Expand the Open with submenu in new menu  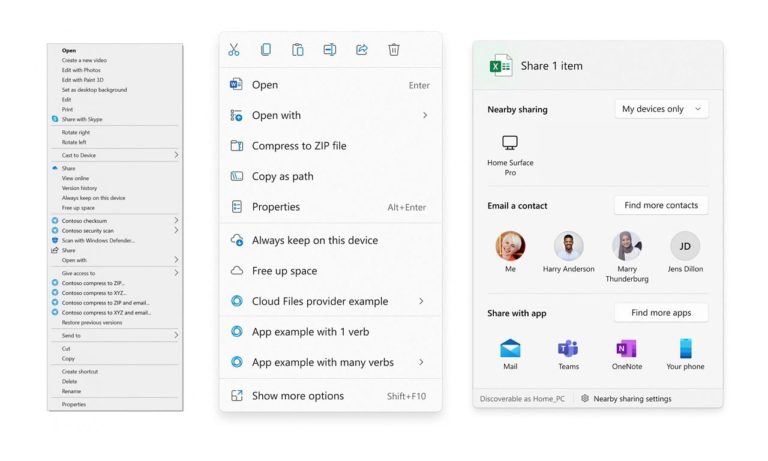tap(425, 115)
